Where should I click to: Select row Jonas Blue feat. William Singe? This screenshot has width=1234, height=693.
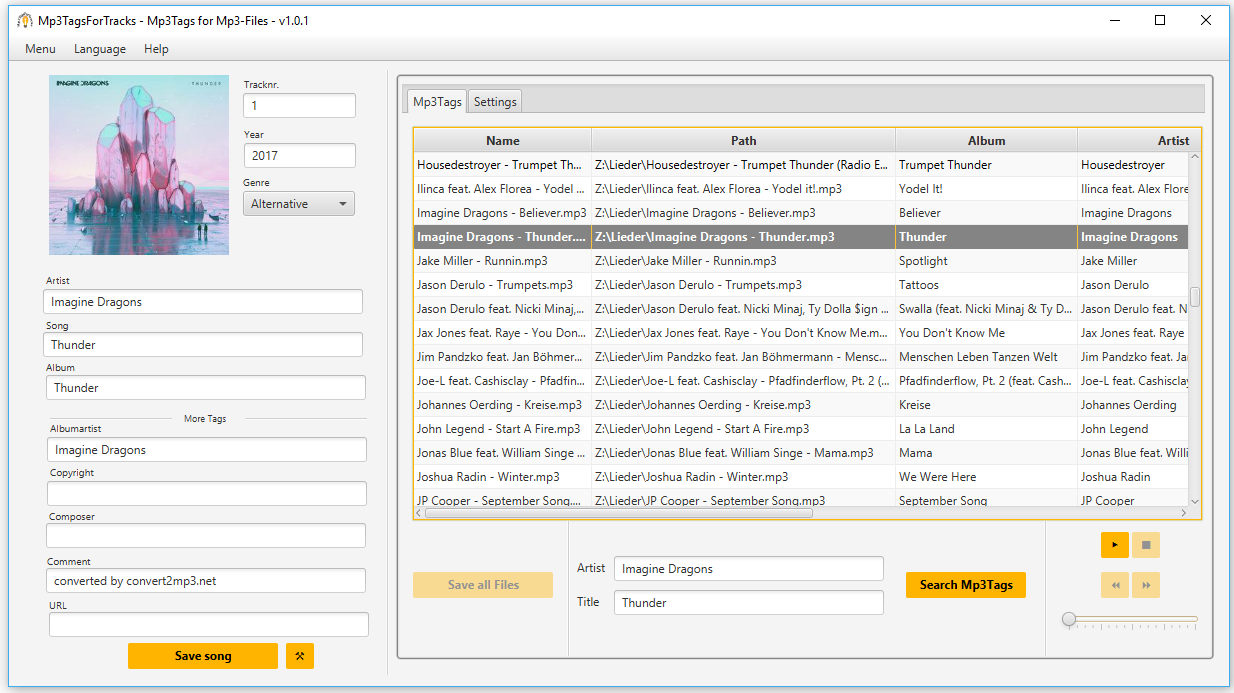801,453
